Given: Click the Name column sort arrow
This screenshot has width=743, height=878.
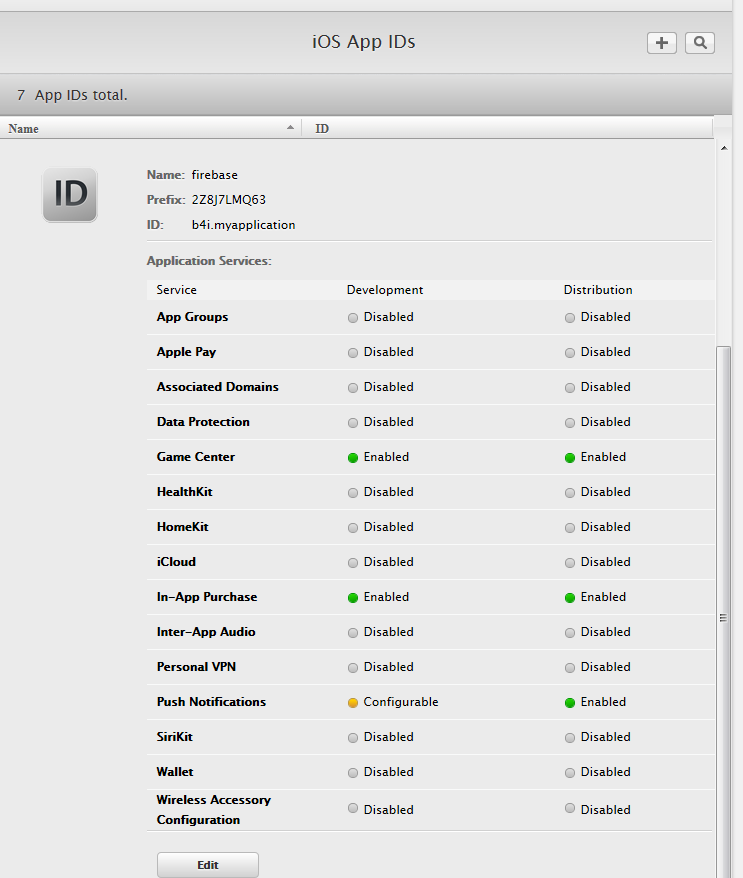Looking at the screenshot, I should (x=290, y=128).
